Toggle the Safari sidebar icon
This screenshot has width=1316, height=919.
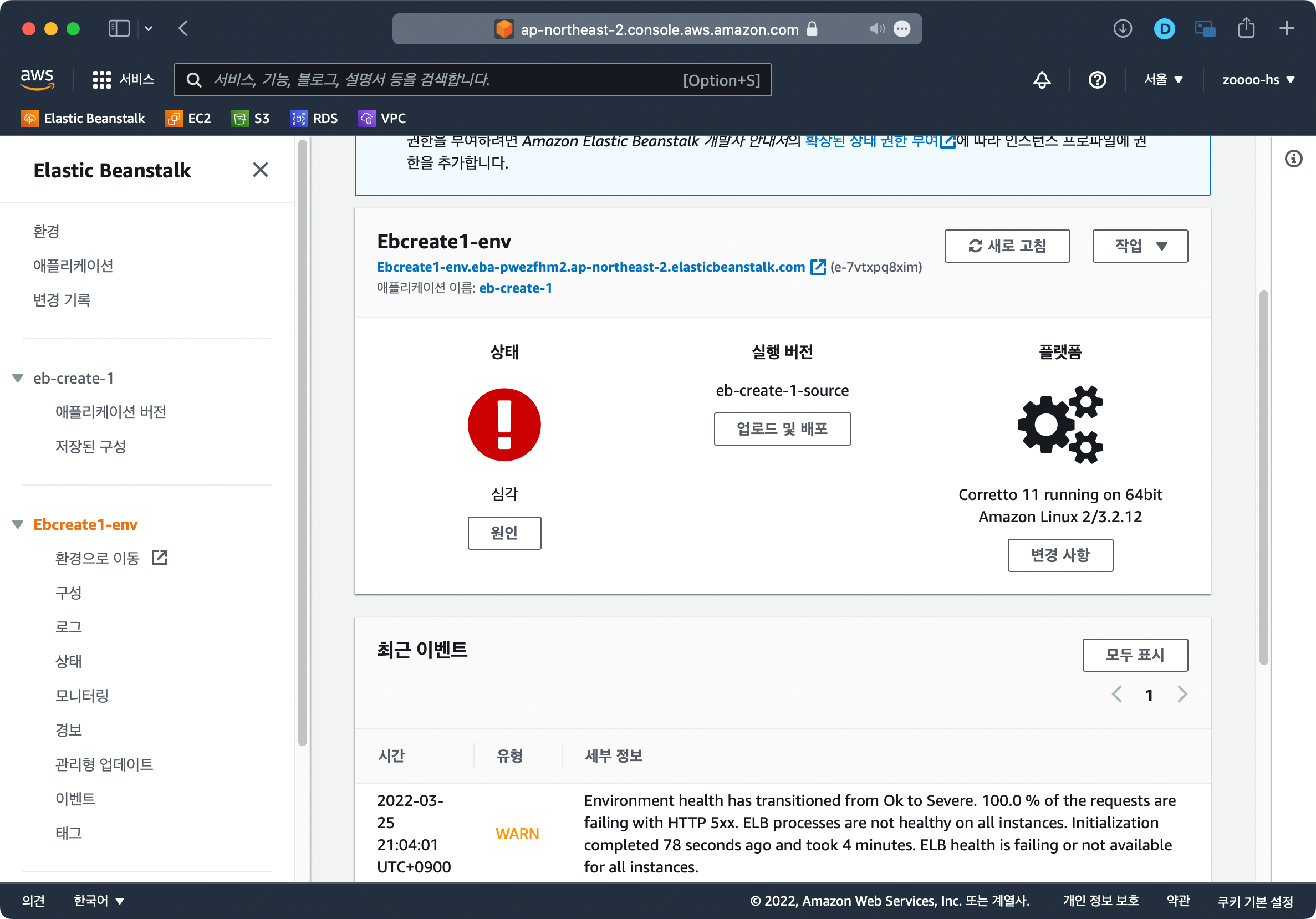(x=119, y=28)
